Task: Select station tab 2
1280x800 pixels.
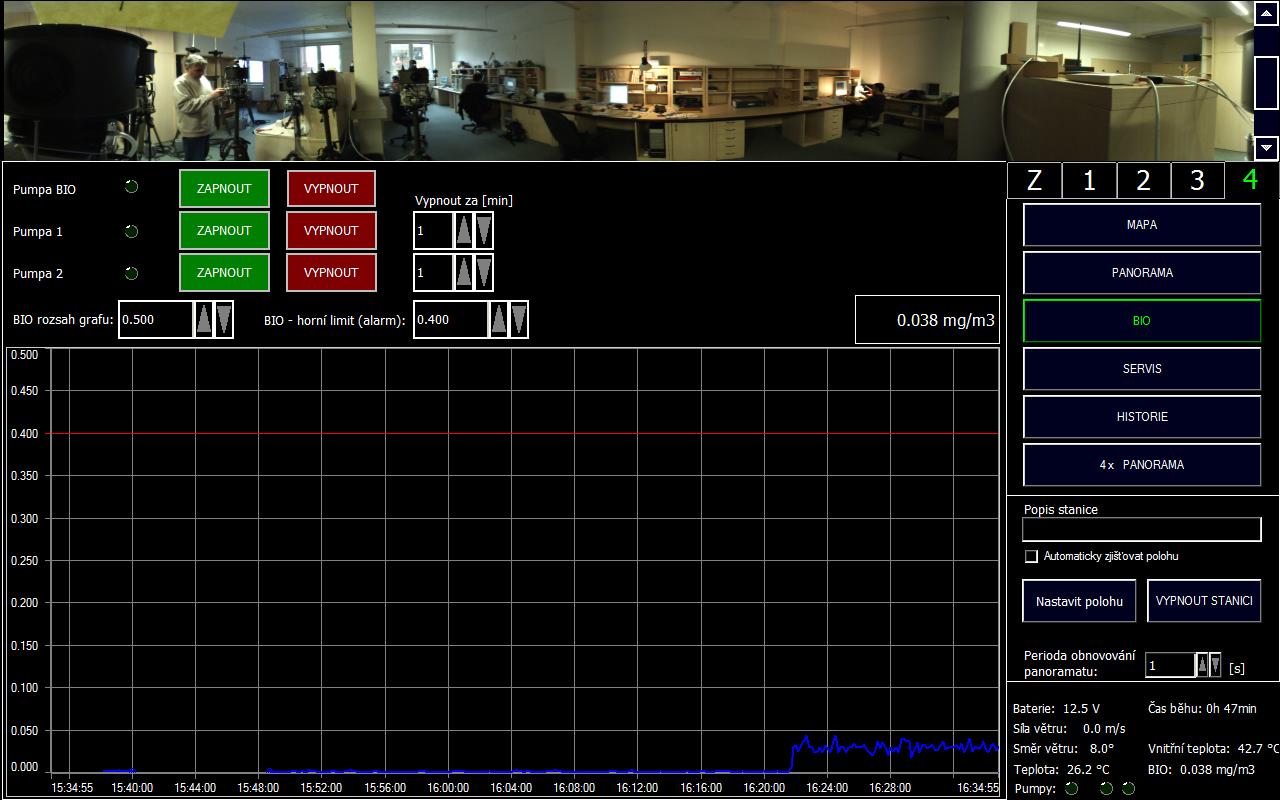Action: [x=1143, y=180]
